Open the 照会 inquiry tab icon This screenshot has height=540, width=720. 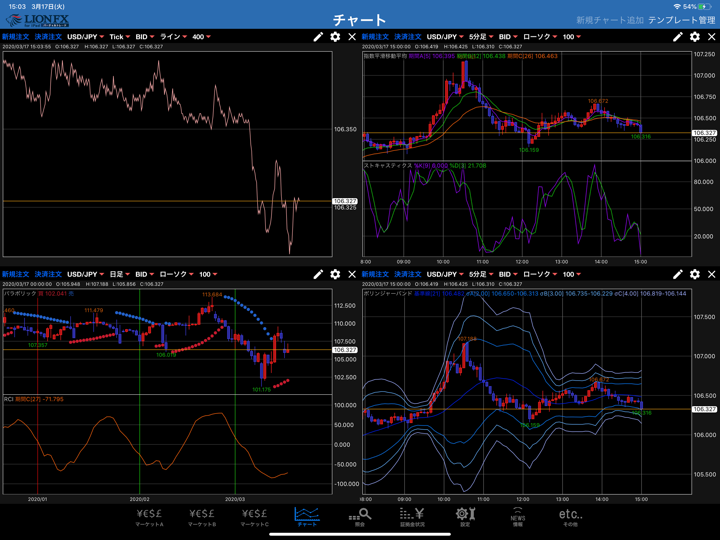(x=360, y=516)
